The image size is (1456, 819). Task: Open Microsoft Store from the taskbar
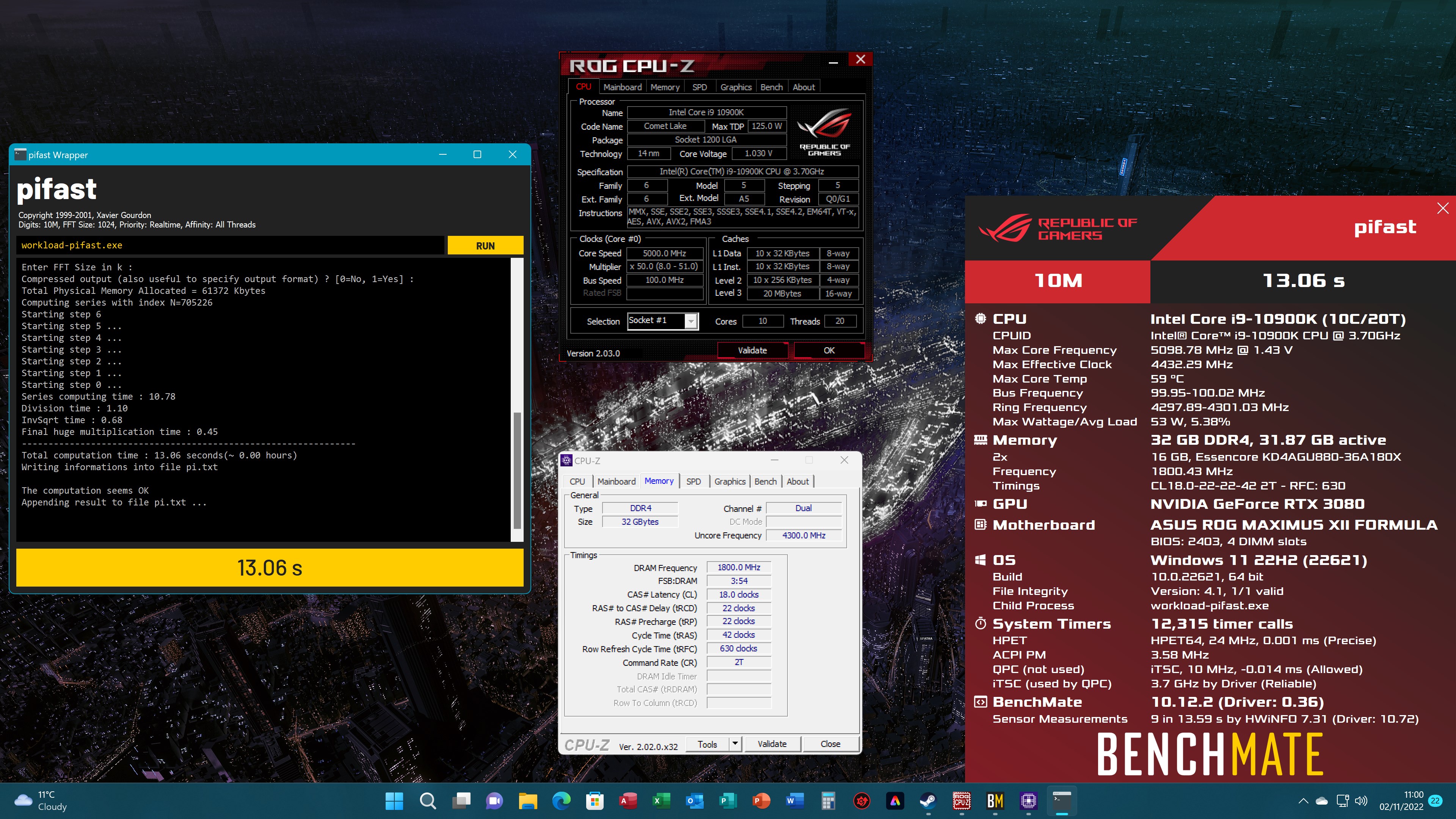594,800
